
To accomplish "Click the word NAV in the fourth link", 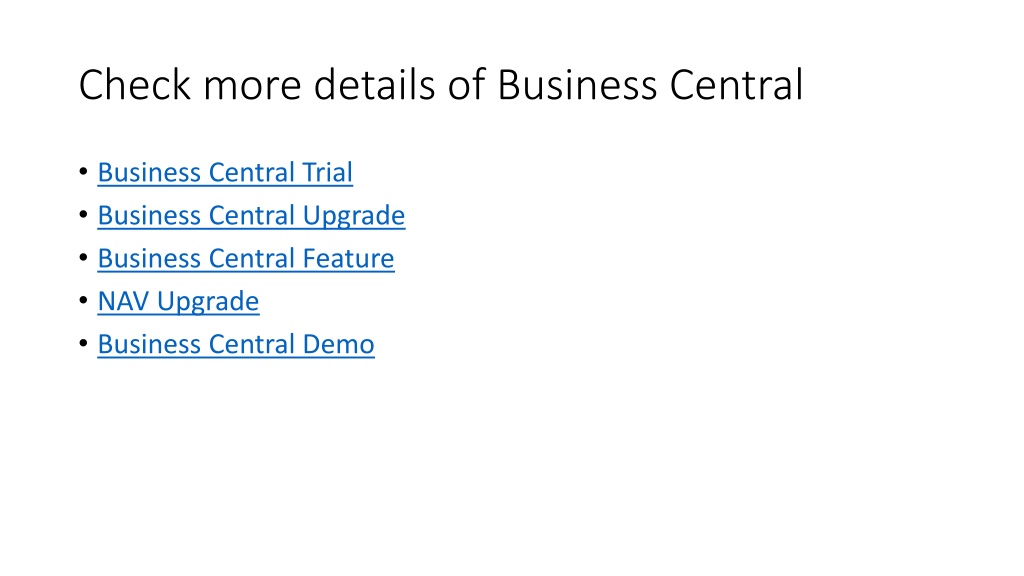I will click(x=123, y=302).
